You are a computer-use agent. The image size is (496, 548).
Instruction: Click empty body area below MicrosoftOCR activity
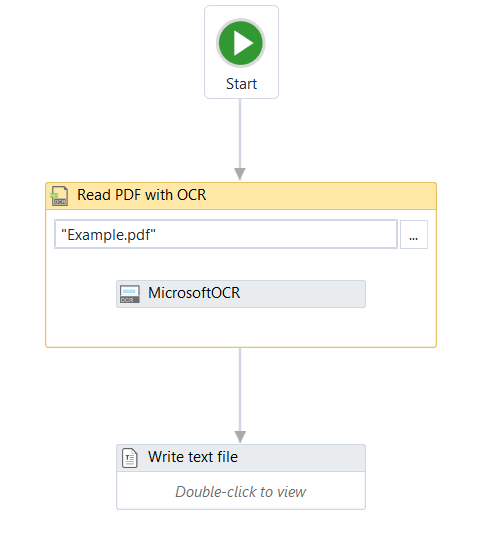pos(241,327)
